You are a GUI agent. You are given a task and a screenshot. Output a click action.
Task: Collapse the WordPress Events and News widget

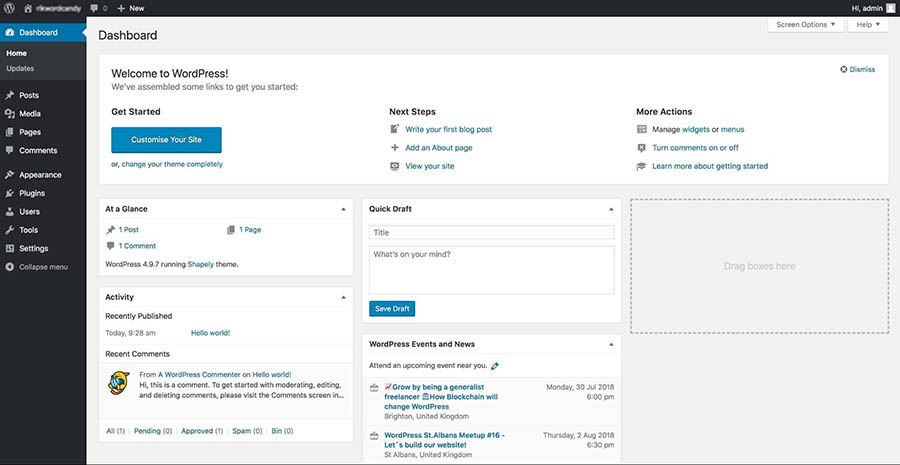611,344
